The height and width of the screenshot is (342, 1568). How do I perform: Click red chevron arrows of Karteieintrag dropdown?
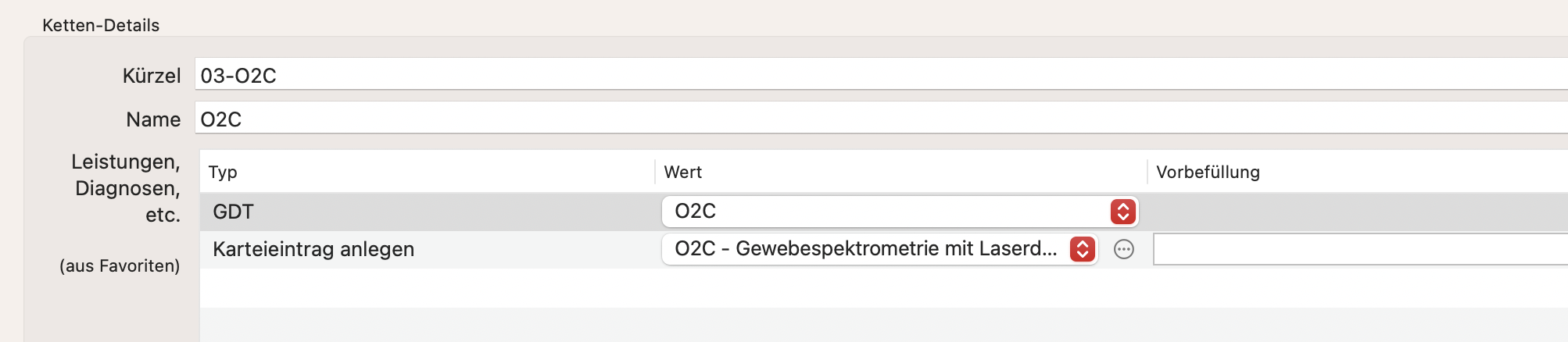tap(1083, 249)
